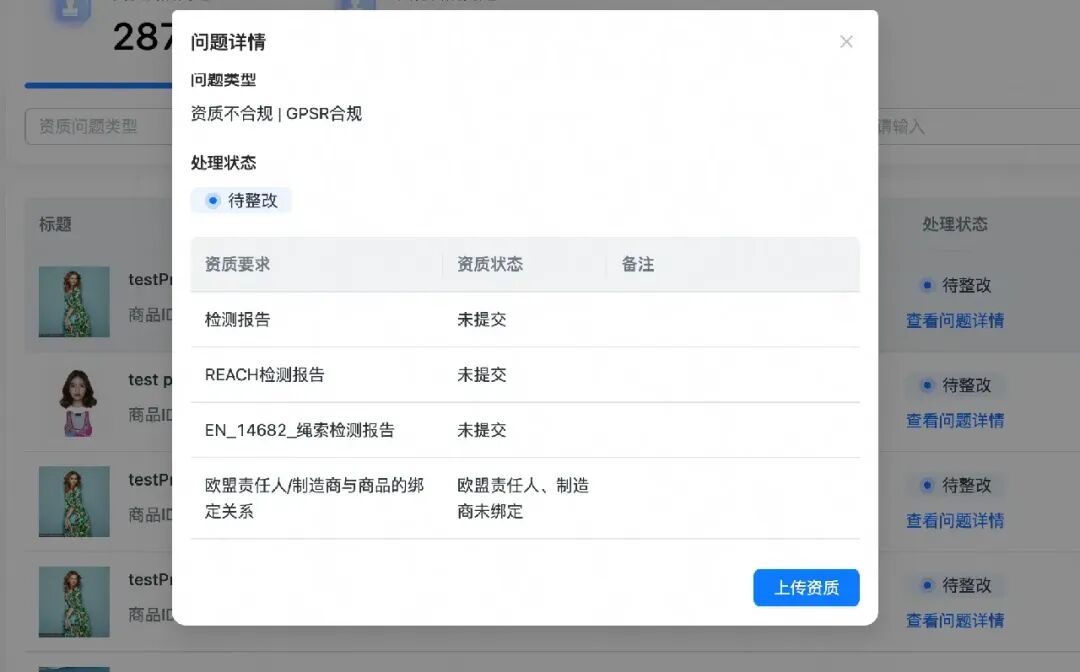Close the 问题详情 dialog with the × icon
1080x672 pixels.
pos(846,42)
